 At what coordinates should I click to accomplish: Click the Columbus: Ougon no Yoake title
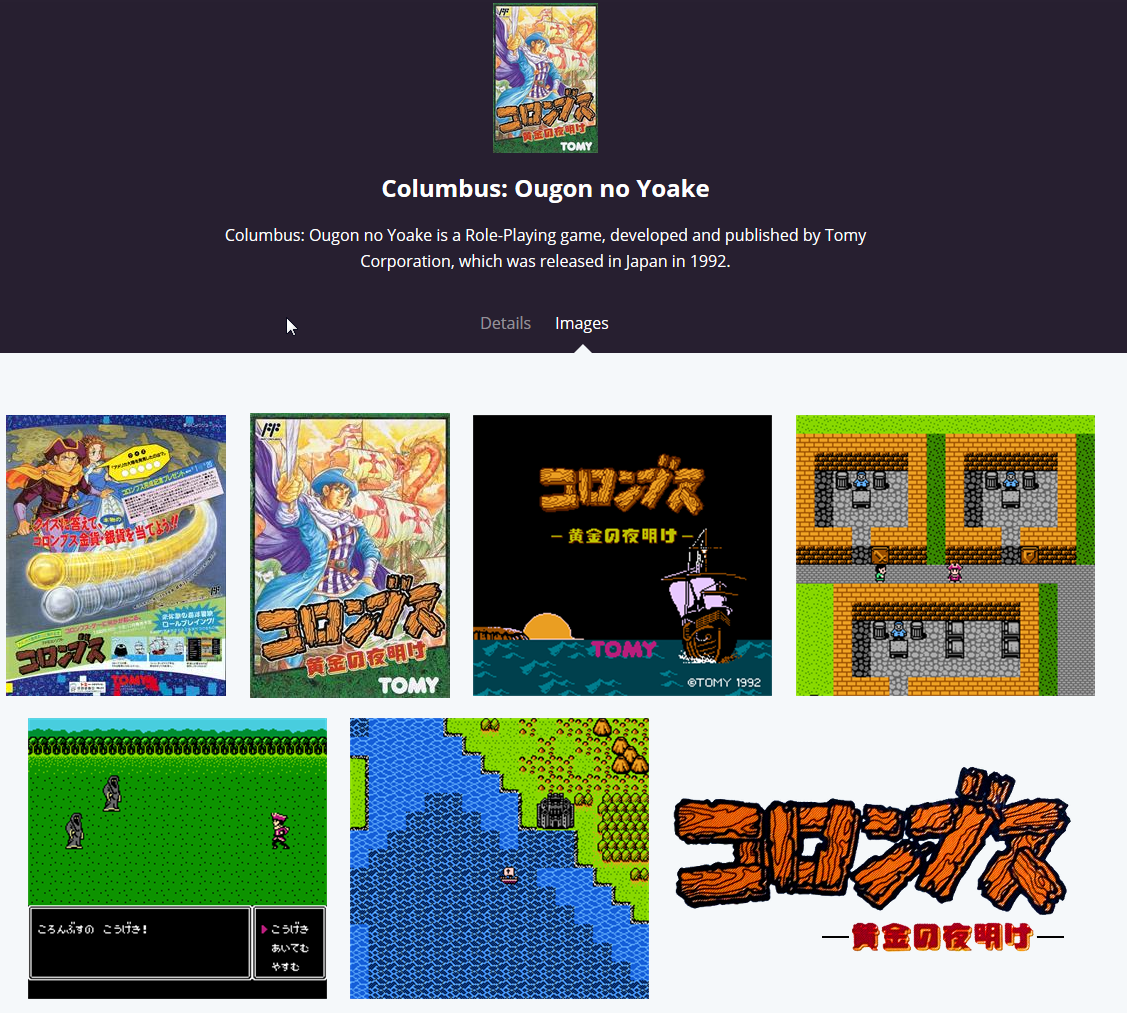pos(546,188)
